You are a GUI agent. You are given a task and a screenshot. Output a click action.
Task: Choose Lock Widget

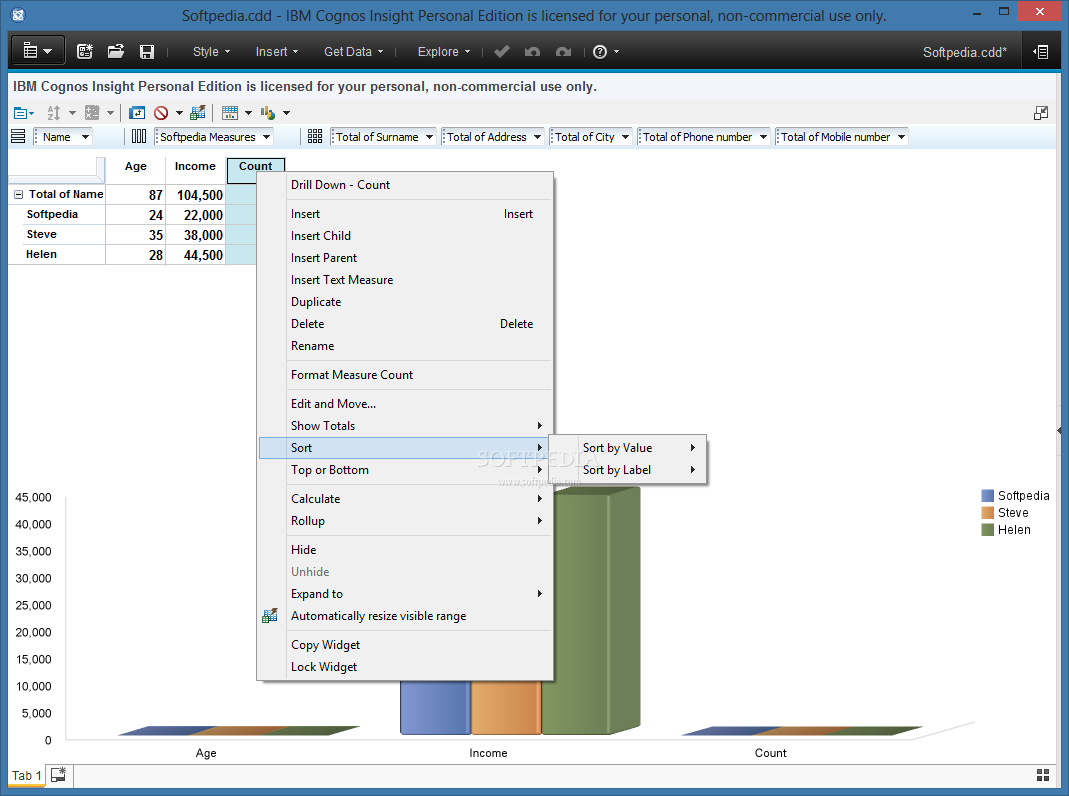(406, 667)
